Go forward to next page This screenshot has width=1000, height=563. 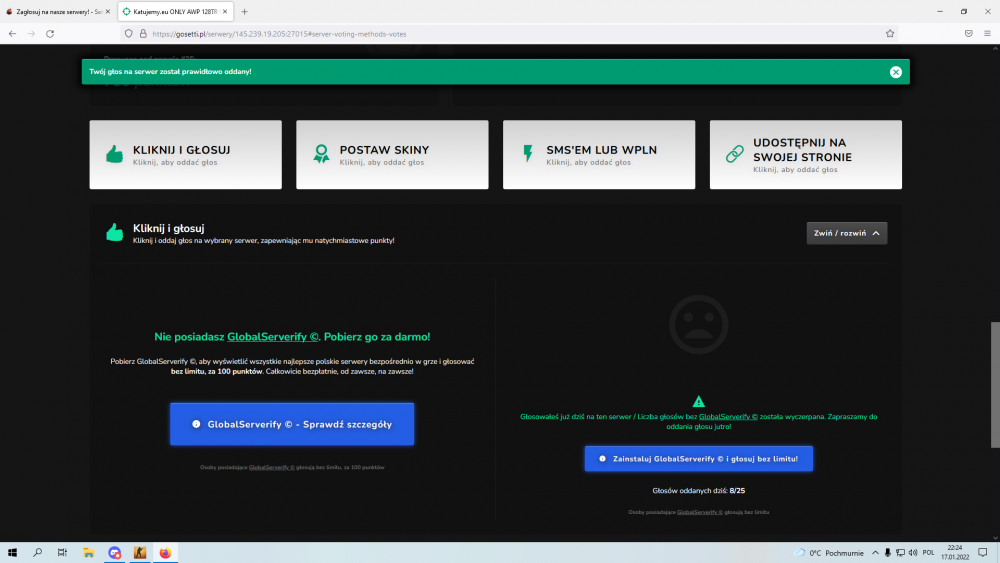pos(31,34)
